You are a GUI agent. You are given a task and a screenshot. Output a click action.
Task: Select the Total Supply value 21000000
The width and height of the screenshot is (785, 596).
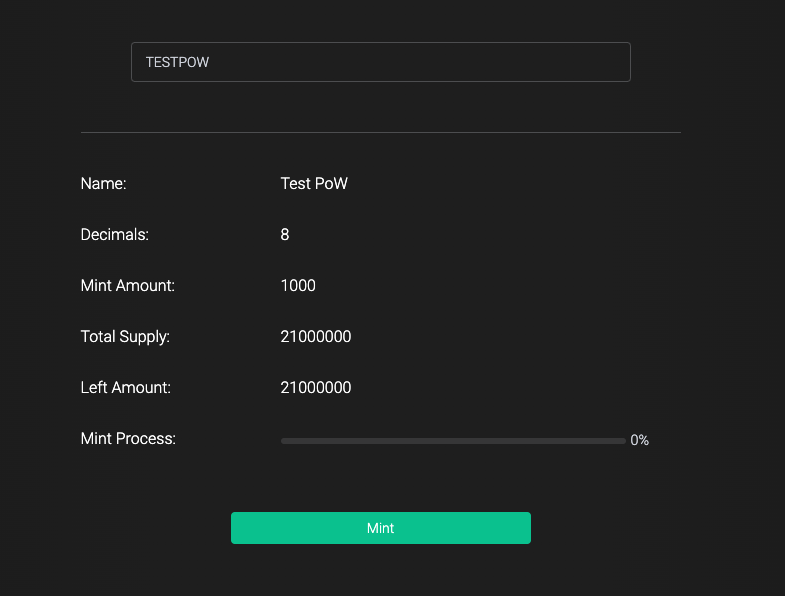pyautogui.click(x=316, y=337)
